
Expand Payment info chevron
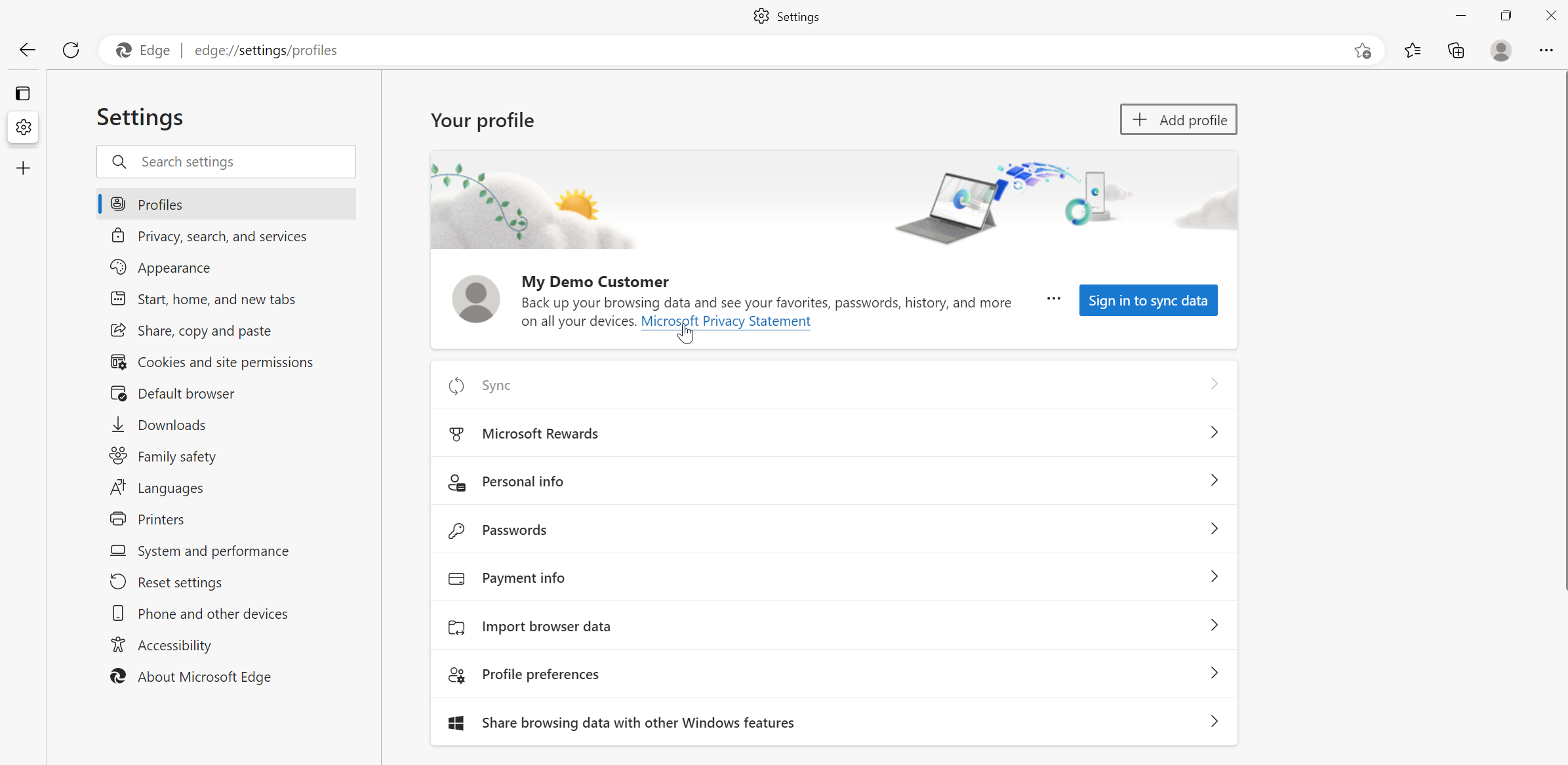tap(1214, 577)
